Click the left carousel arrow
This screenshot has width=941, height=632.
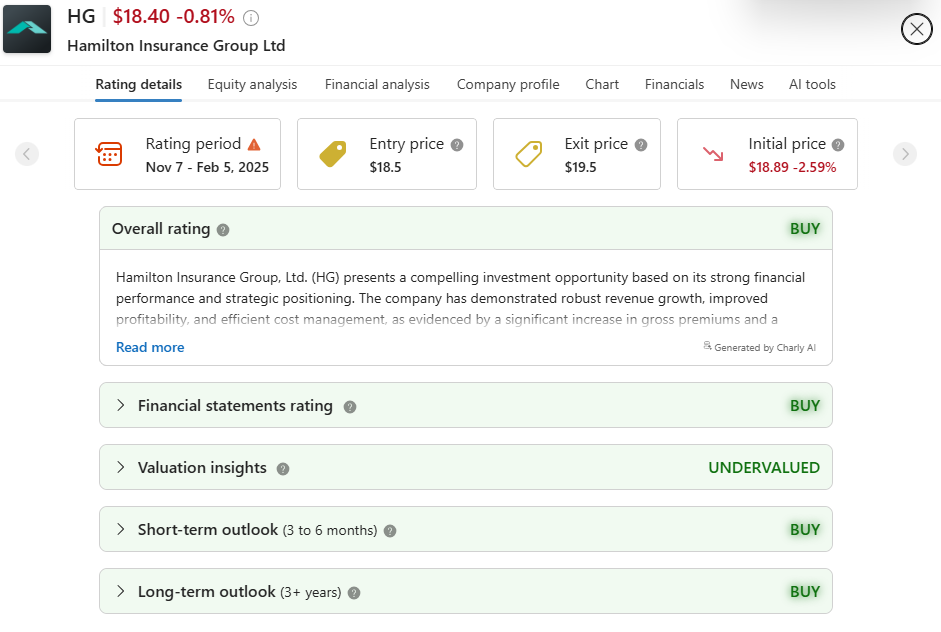pos(27,154)
